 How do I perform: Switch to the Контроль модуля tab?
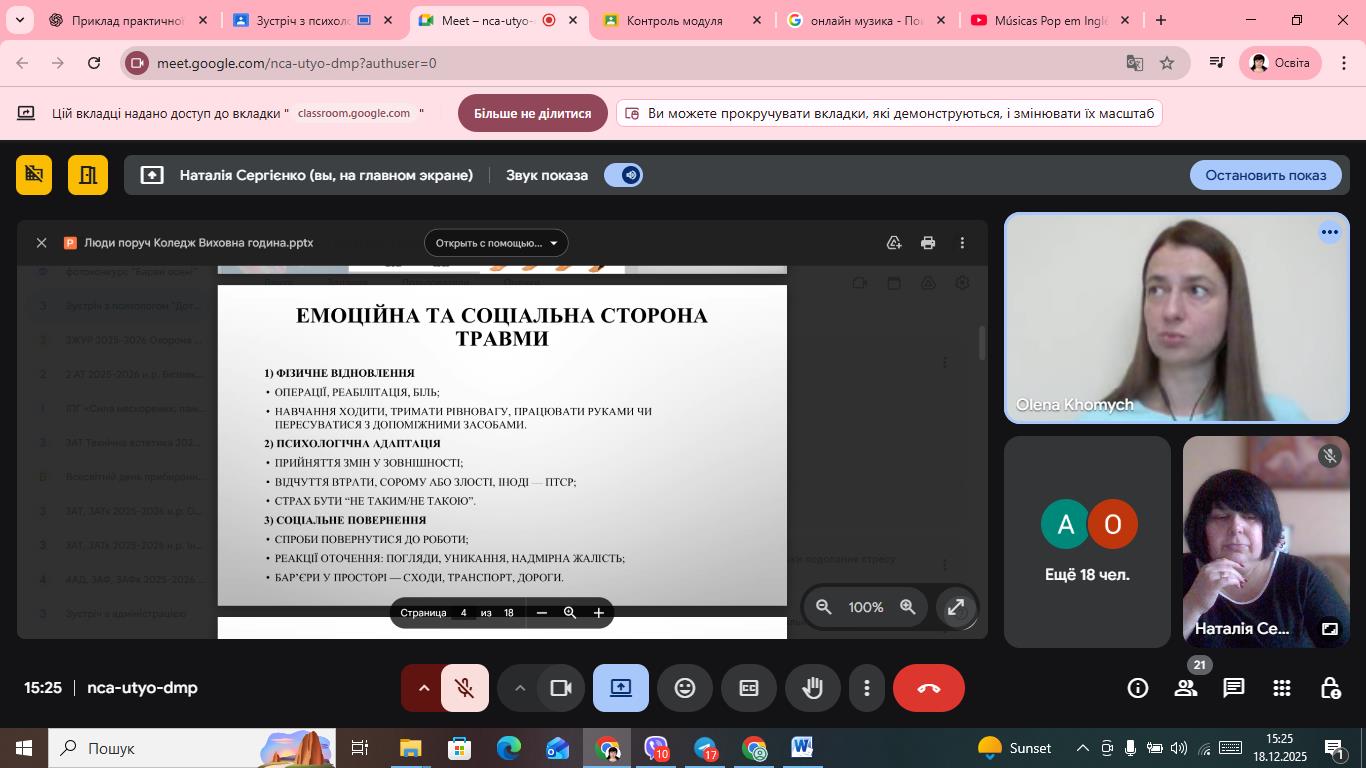pos(674,20)
